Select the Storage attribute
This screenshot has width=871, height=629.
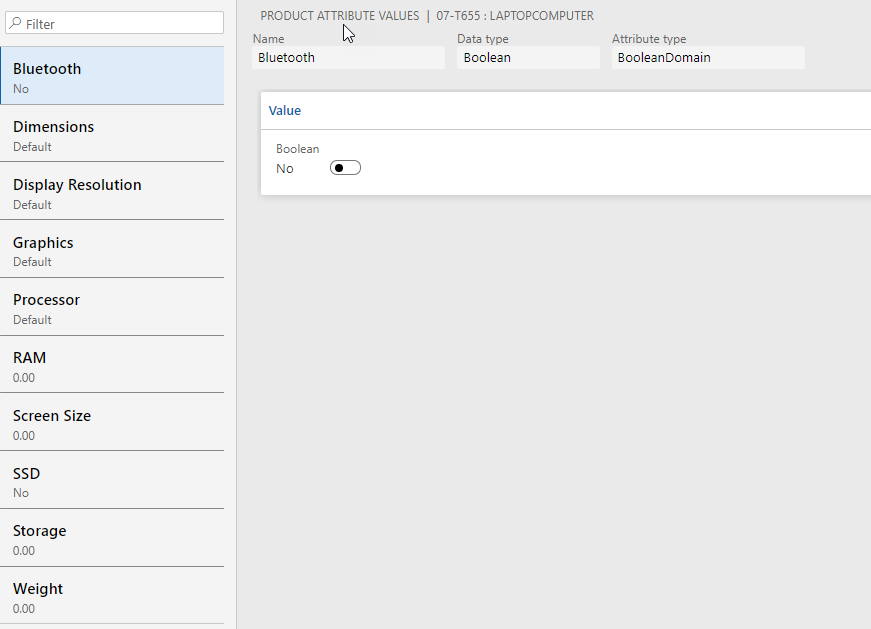coord(111,539)
